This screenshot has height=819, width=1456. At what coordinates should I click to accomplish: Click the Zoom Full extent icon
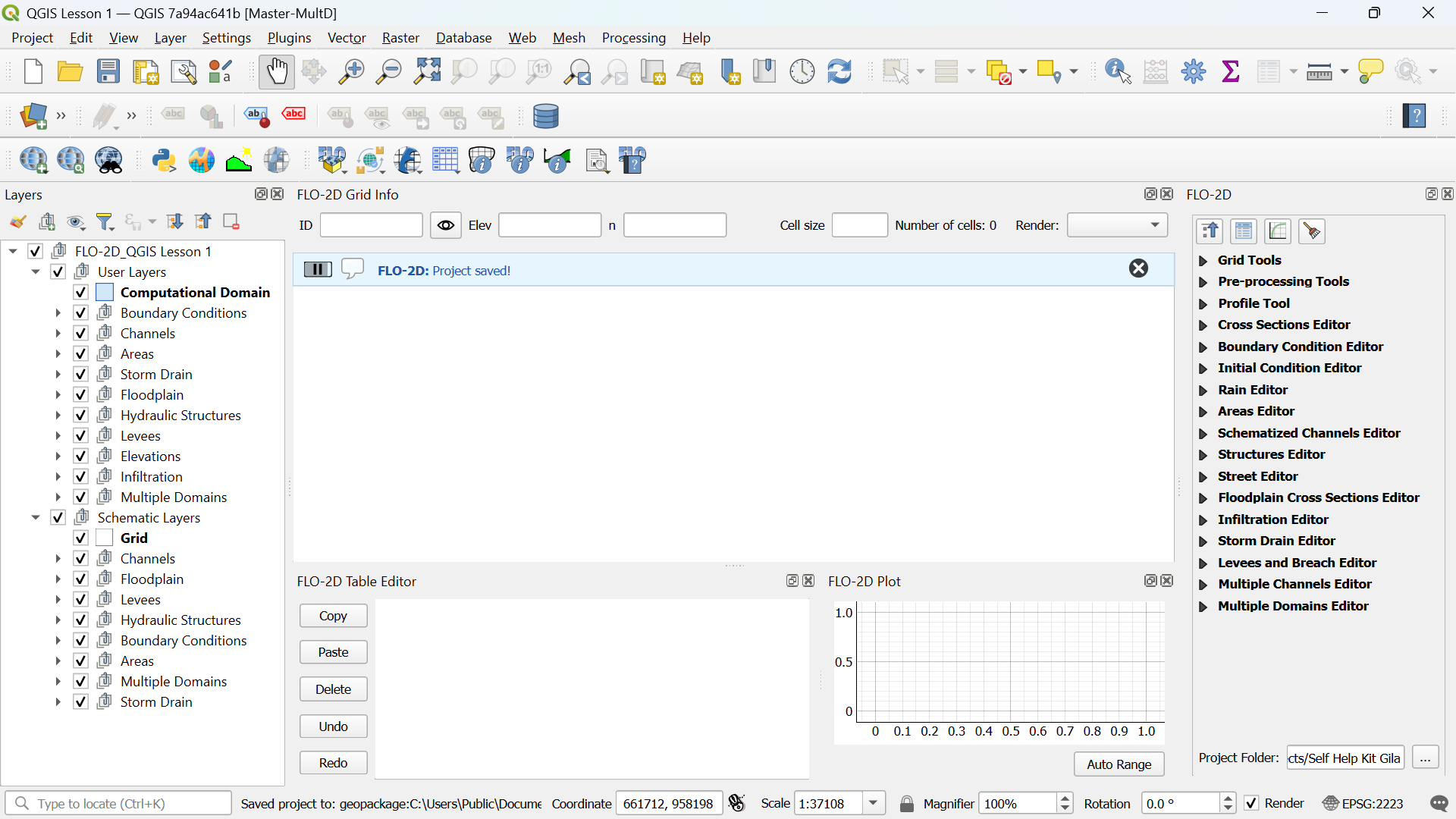click(x=427, y=72)
